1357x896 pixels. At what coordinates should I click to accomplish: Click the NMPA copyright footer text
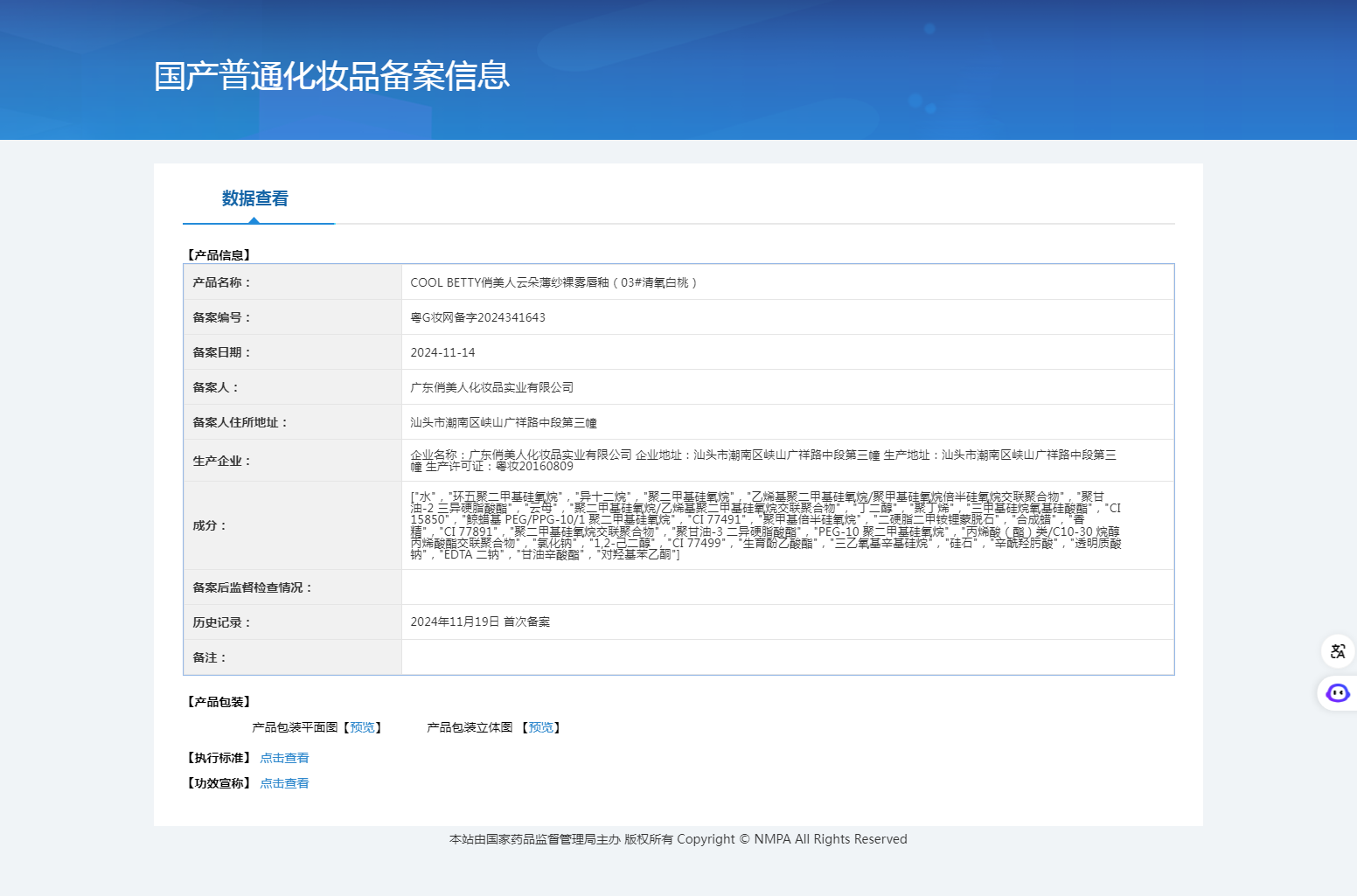(x=678, y=839)
